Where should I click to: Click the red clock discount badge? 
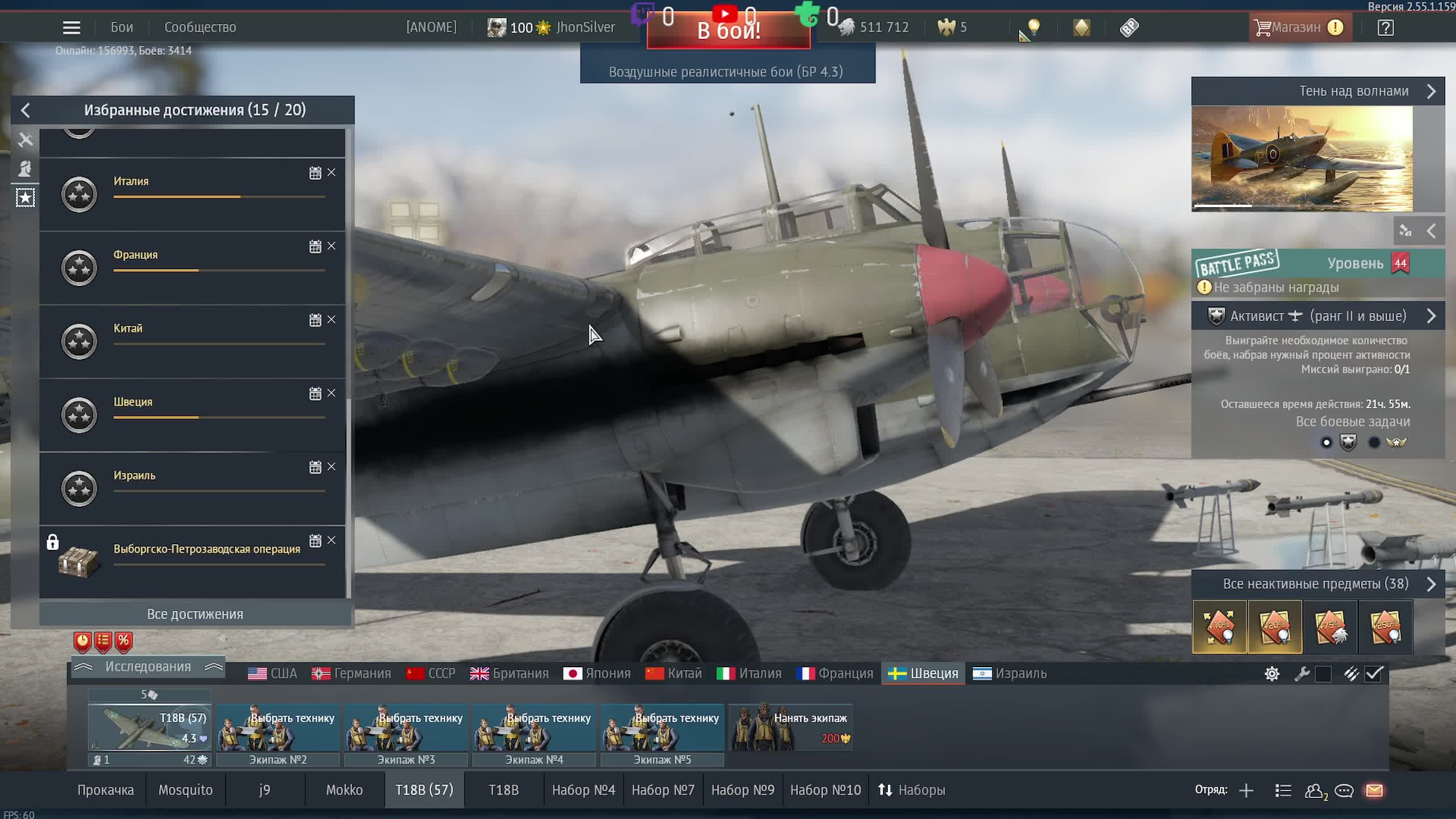click(x=82, y=642)
